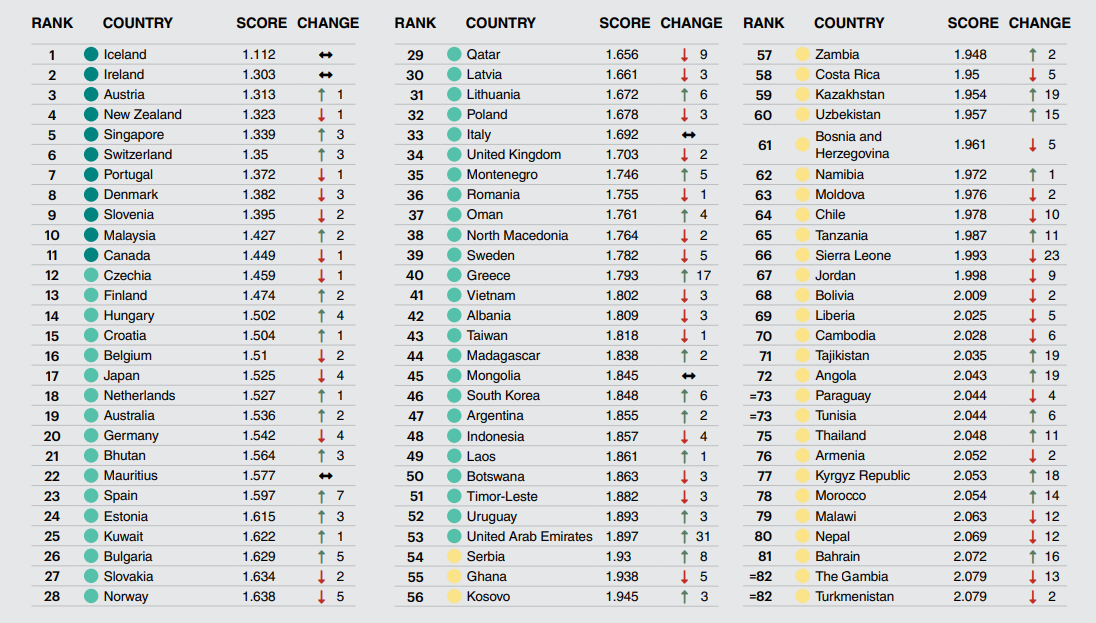Click the red down arrow for Denmark

[x=322, y=194]
